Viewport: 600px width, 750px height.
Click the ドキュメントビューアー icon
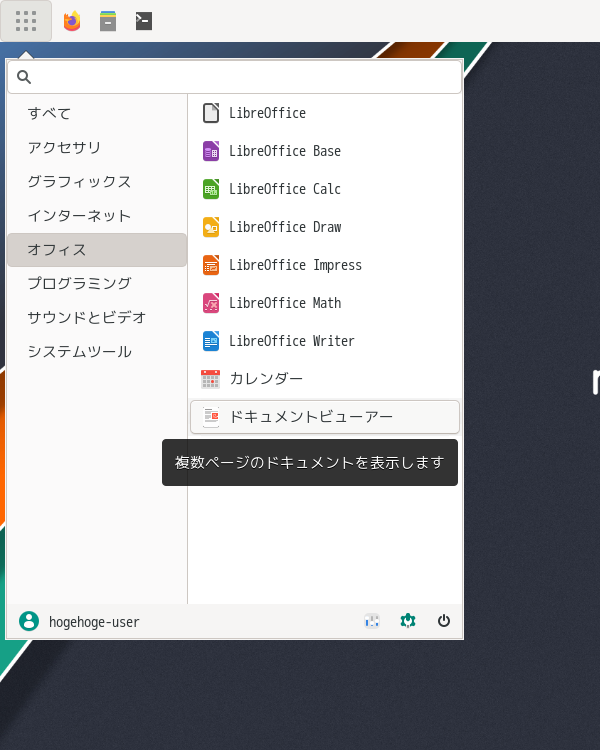click(x=211, y=417)
